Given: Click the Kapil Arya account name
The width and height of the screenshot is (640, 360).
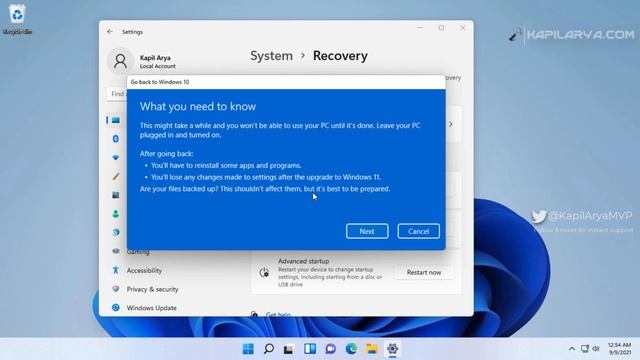Looking at the screenshot, I should (x=155, y=58).
